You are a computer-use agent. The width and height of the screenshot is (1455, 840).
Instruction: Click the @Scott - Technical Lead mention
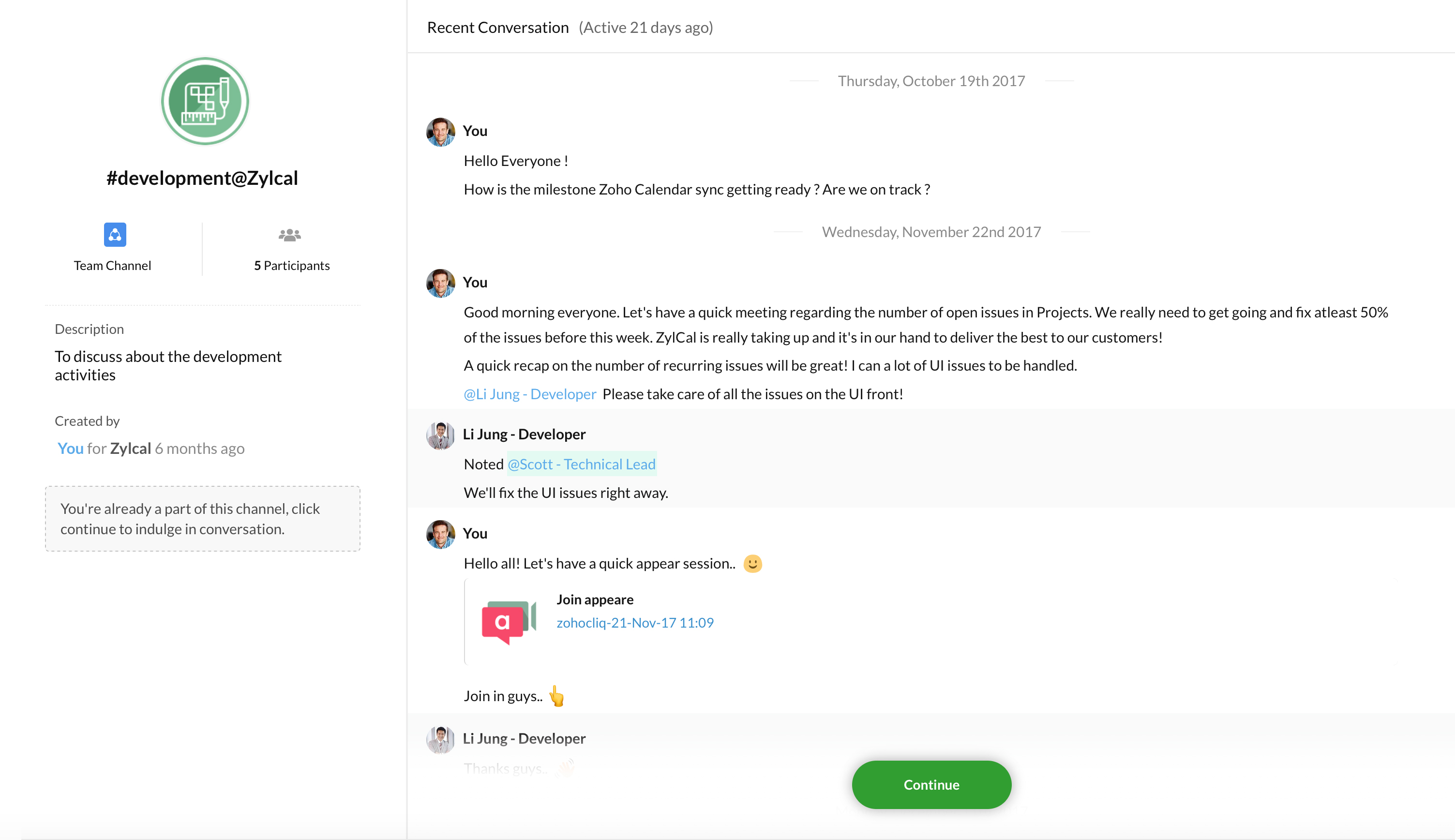582,465
